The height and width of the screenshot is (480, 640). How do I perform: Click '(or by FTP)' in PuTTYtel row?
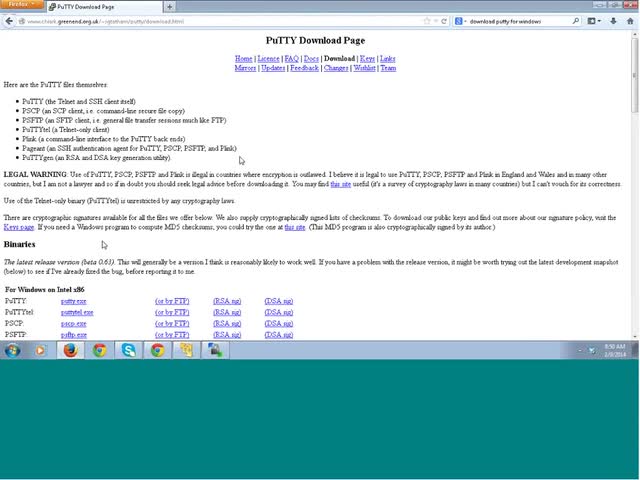click(172, 313)
